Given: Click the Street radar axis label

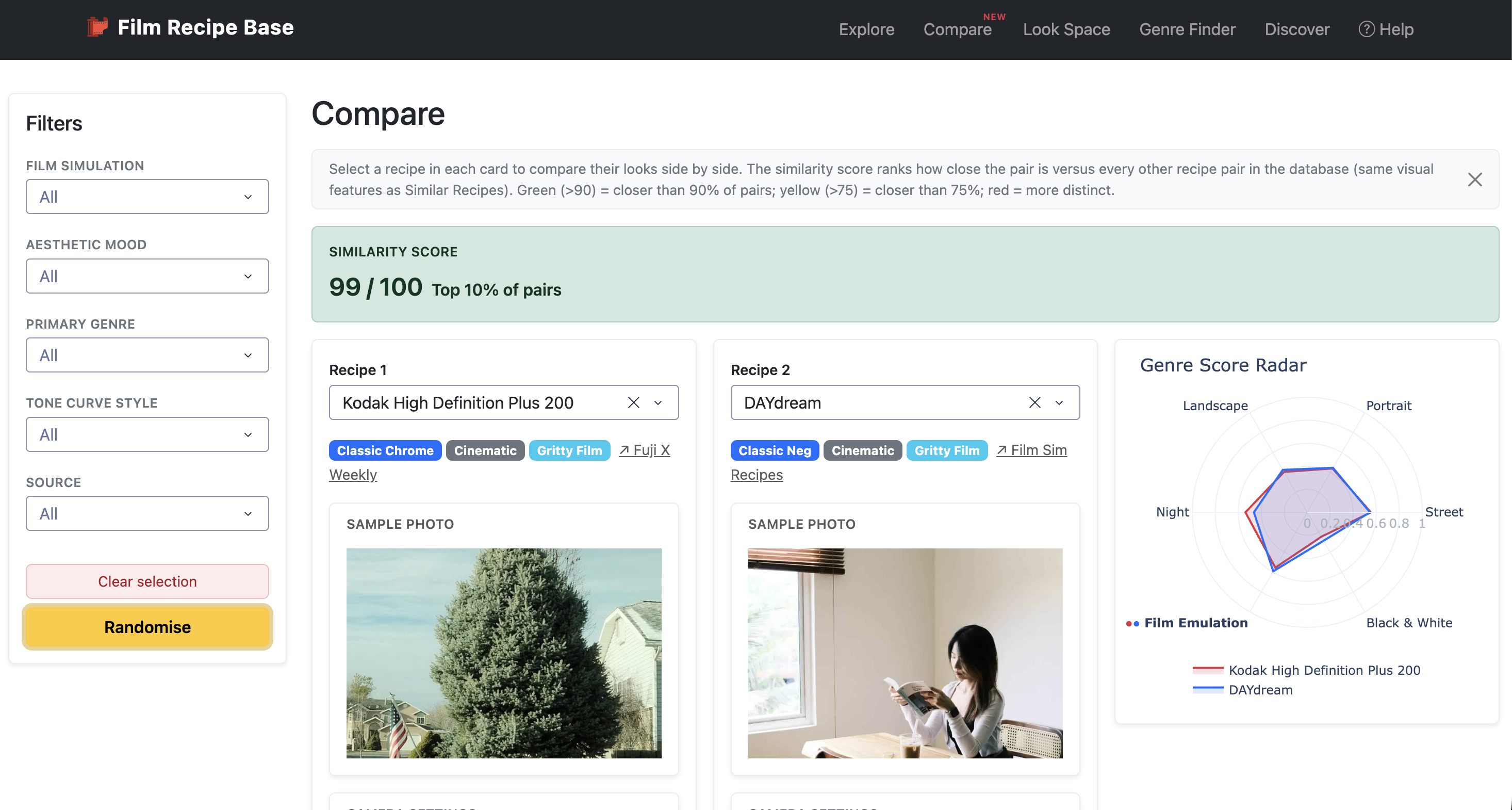Looking at the screenshot, I should [x=1444, y=512].
